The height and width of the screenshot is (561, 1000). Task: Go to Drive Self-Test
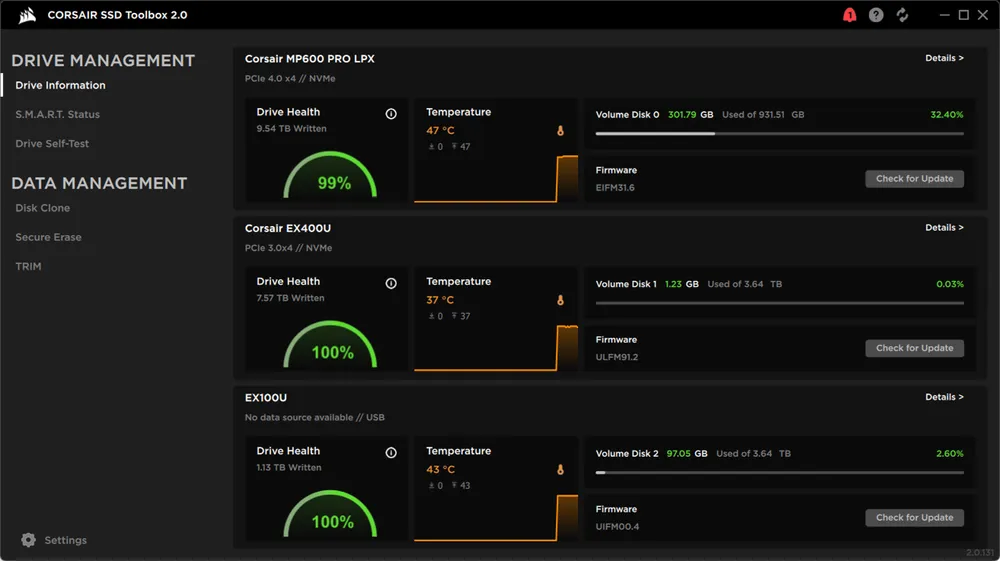click(x=52, y=144)
